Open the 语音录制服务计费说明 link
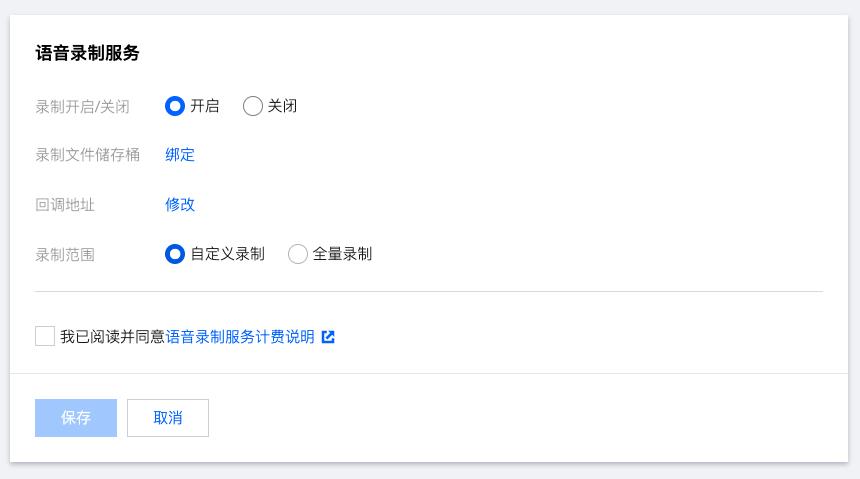The width and height of the screenshot is (860, 479). point(240,336)
